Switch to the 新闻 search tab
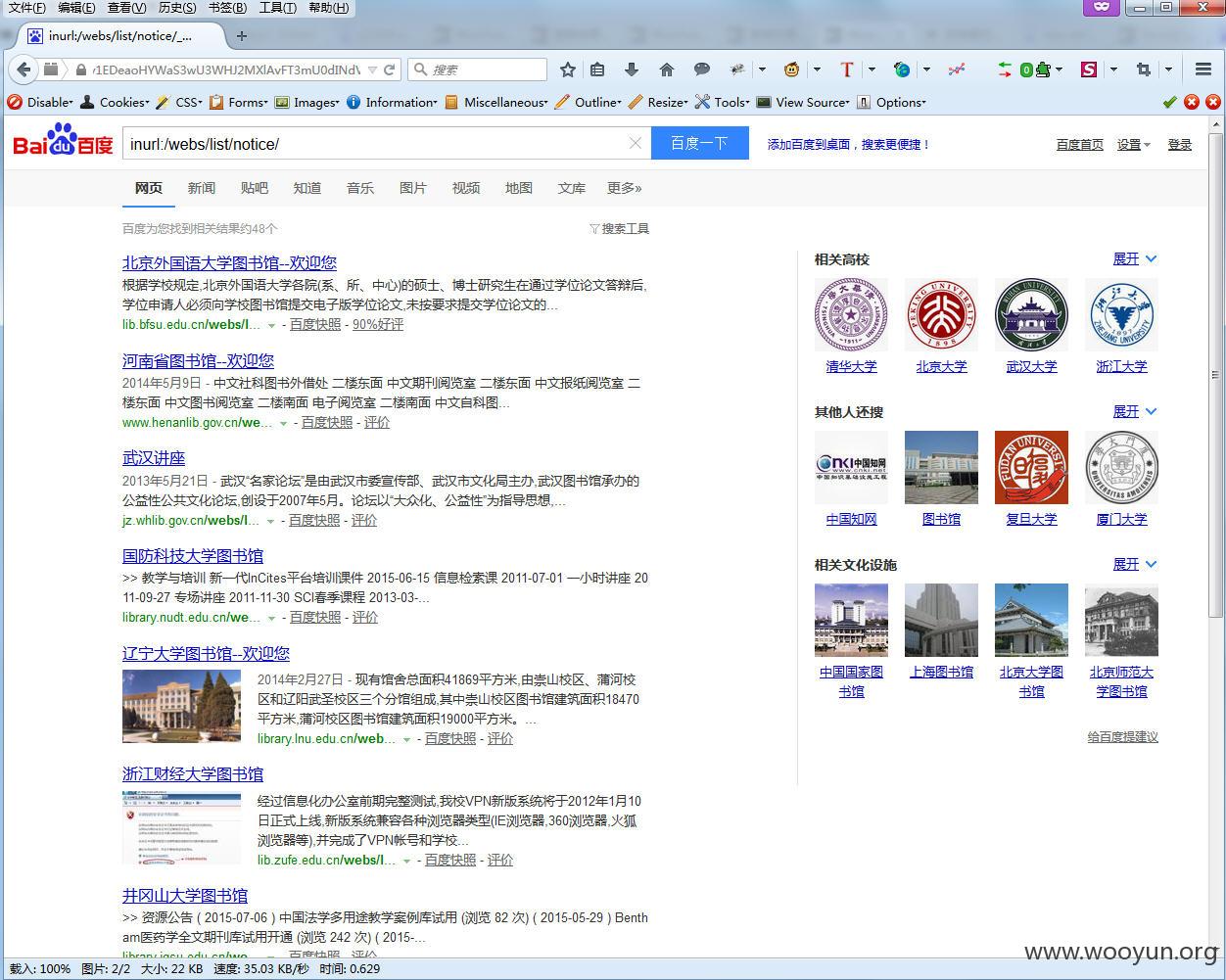The image size is (1226, 980). coord(202,188)
